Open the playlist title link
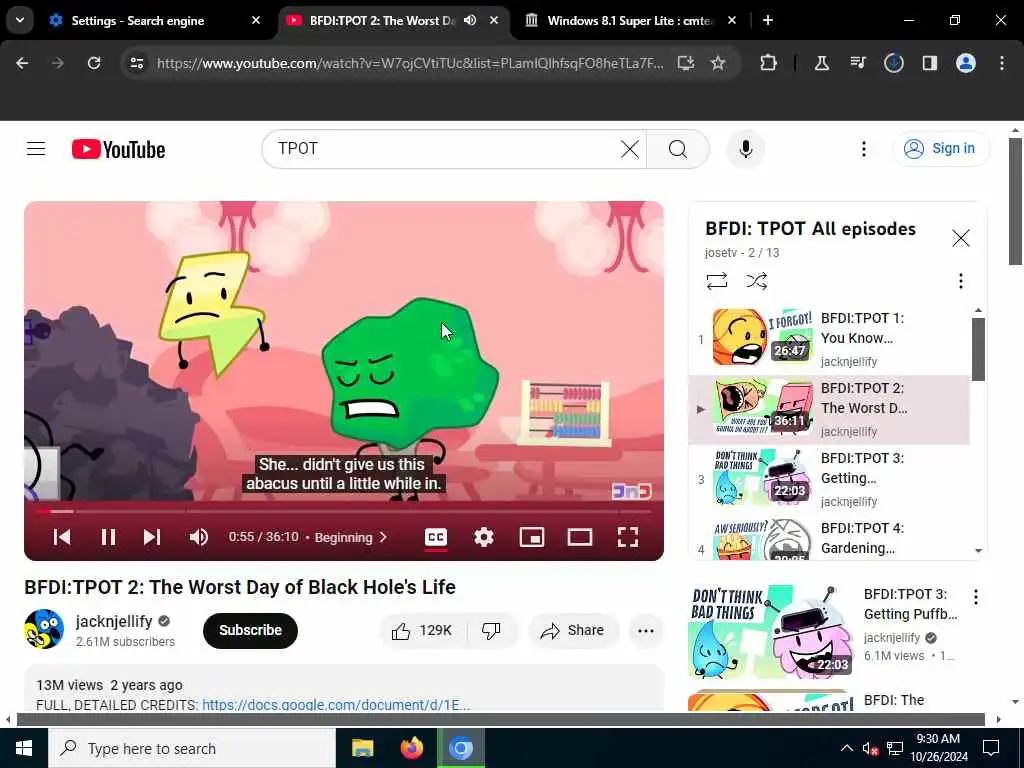1024x768 pixels. 810,229
